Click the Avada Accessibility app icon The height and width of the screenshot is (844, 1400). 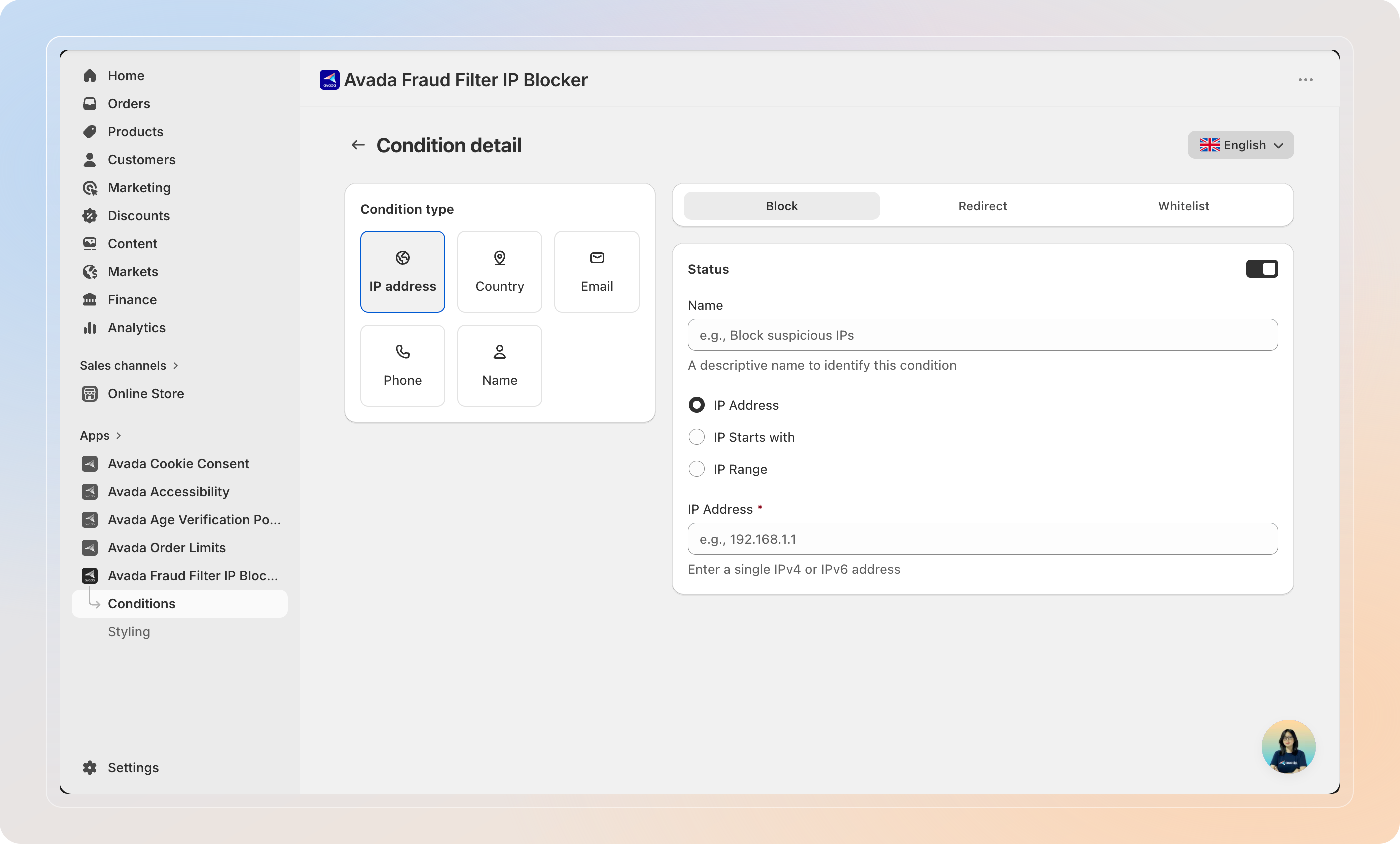tap(90, 491)
